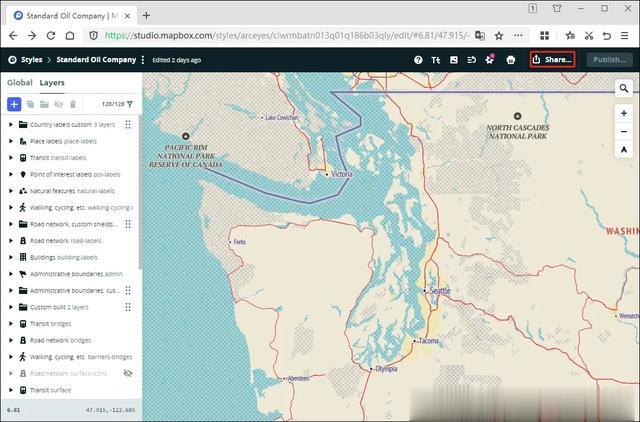Expand Point of interest labels component
640x422 pixels.
coord(11,174)
